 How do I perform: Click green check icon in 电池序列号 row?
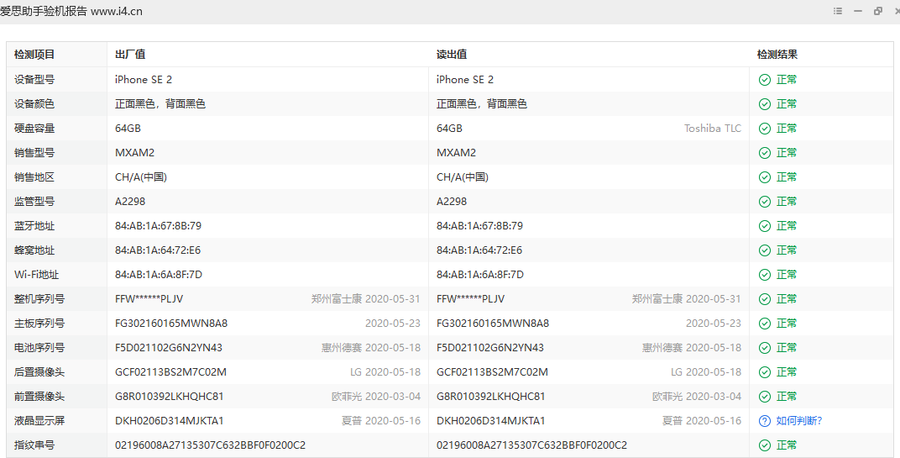[x=765, y=348]
